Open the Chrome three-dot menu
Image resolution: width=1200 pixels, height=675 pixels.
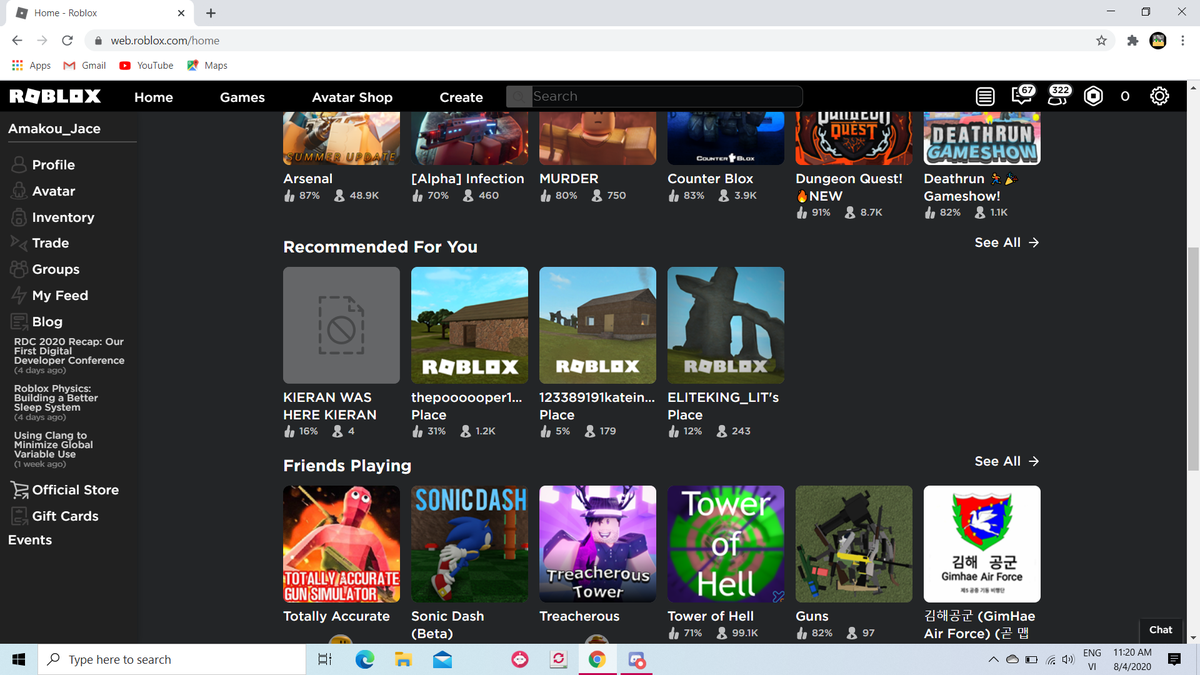coord(1184,40)
